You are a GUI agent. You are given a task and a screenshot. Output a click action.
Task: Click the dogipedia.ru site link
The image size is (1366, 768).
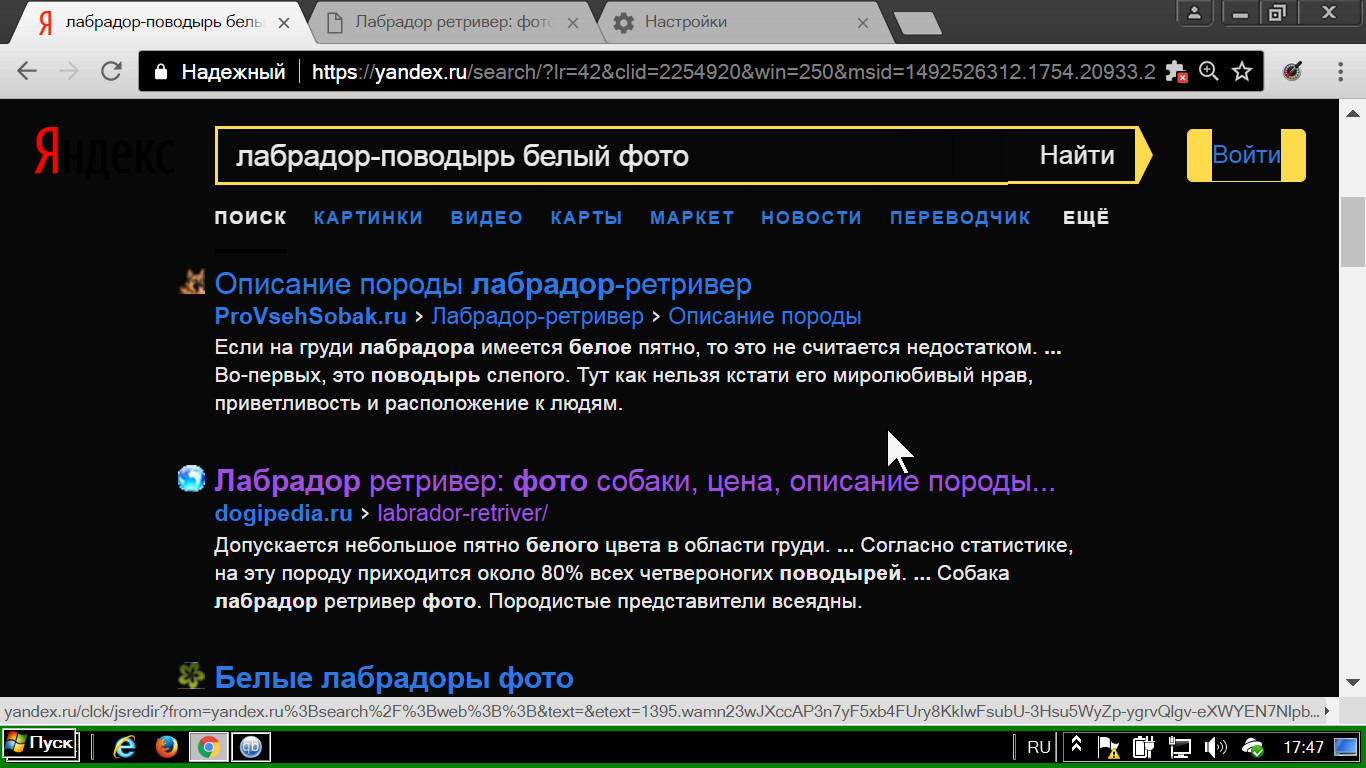pos(283,514)
